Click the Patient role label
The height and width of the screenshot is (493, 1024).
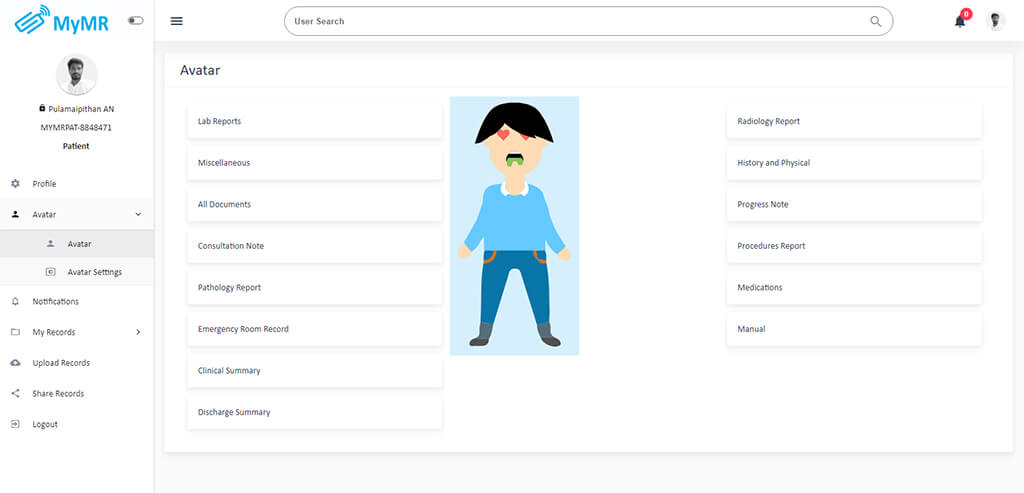[x=76, y=146]
